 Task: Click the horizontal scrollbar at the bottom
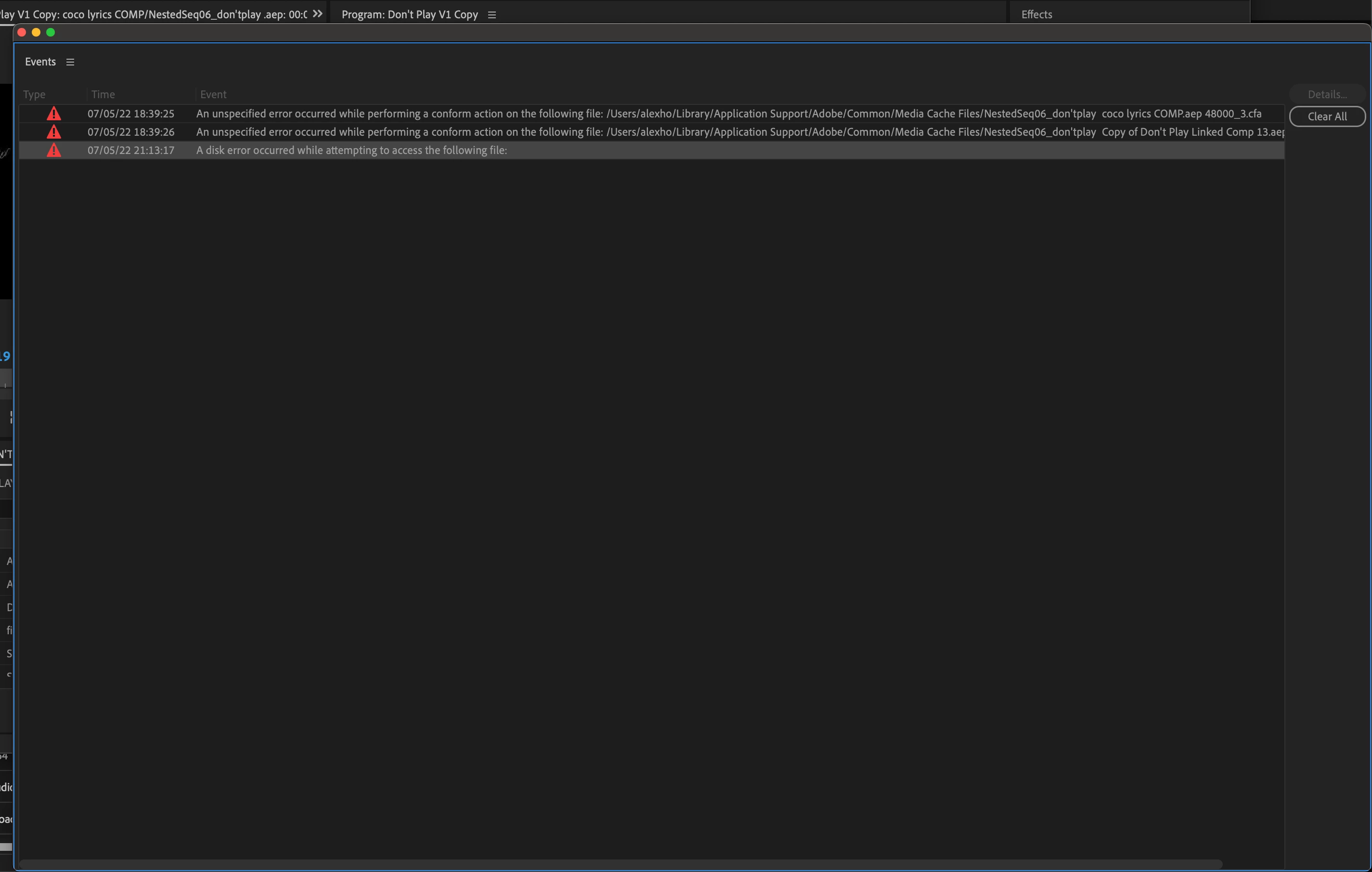[620, 863]
